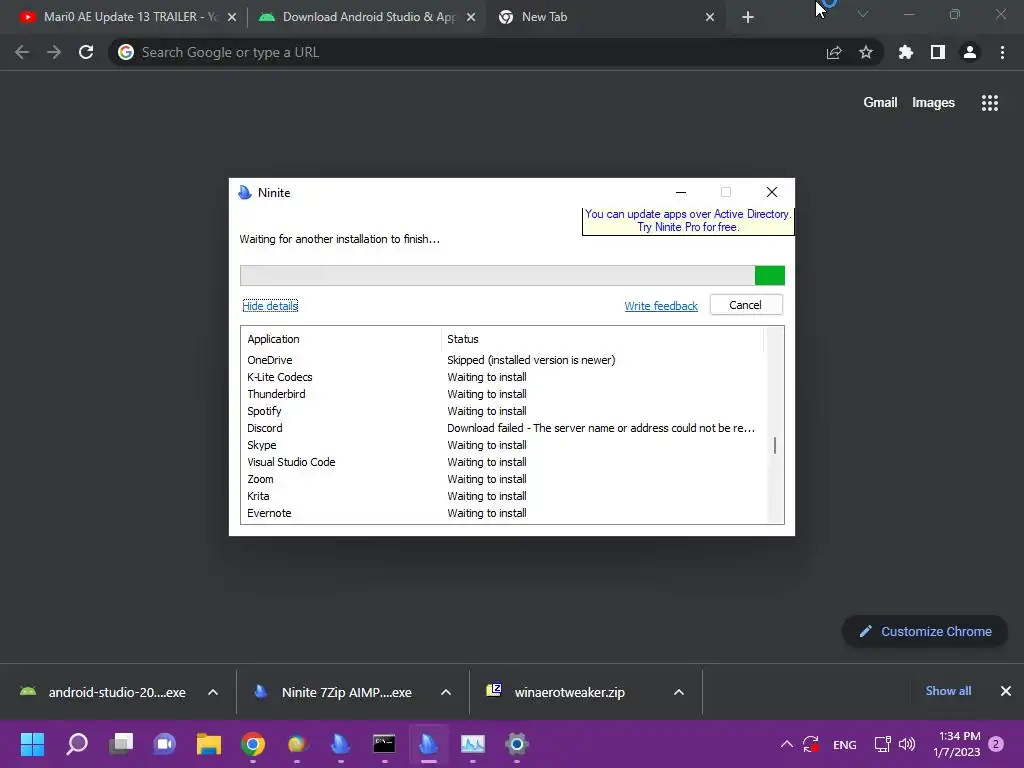Click the active Ninite taskbar icon
This screenshot has height=768, width=1024.
tap(428, 744)
